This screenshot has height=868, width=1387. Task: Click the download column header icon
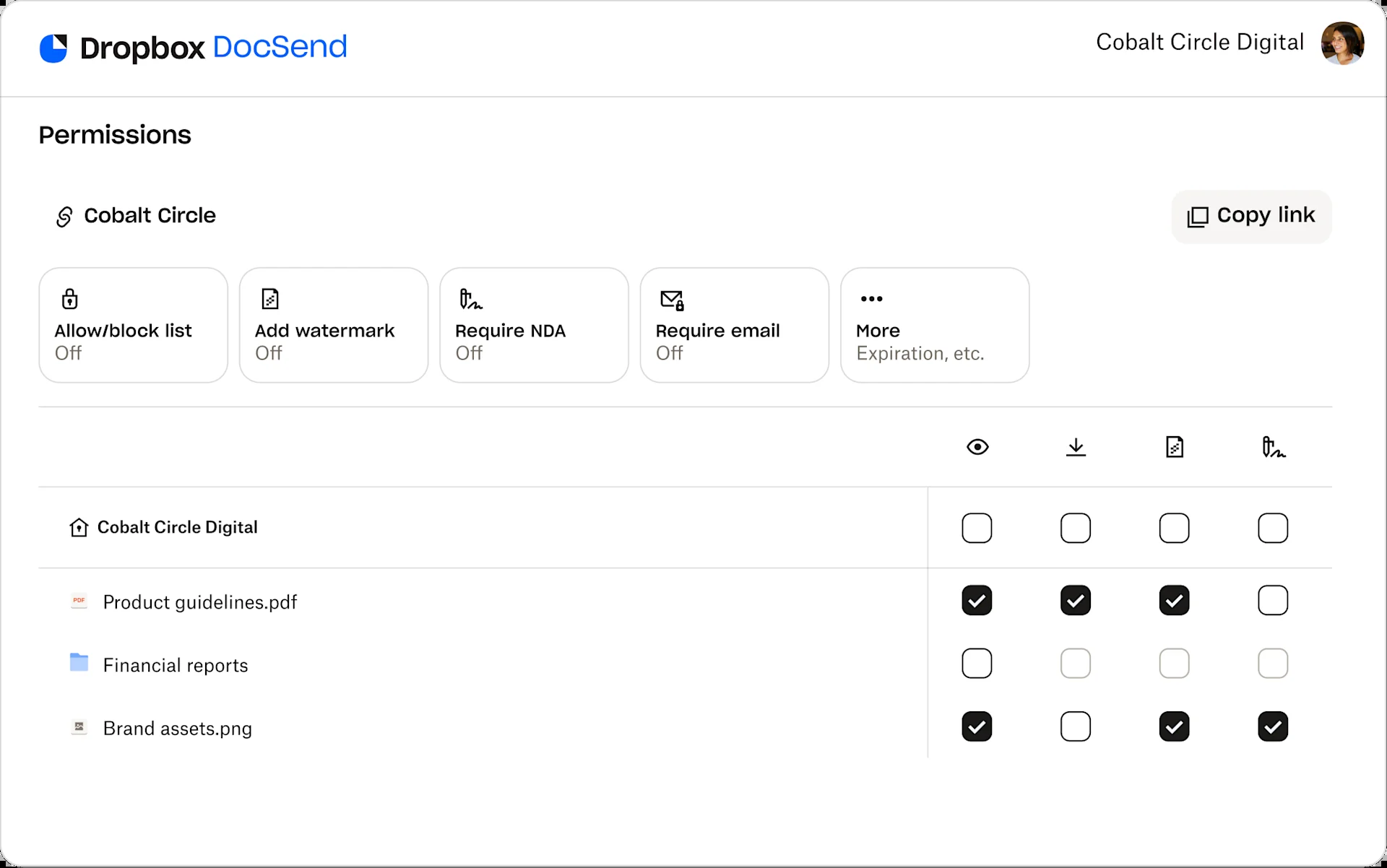tap(1076, 447)
